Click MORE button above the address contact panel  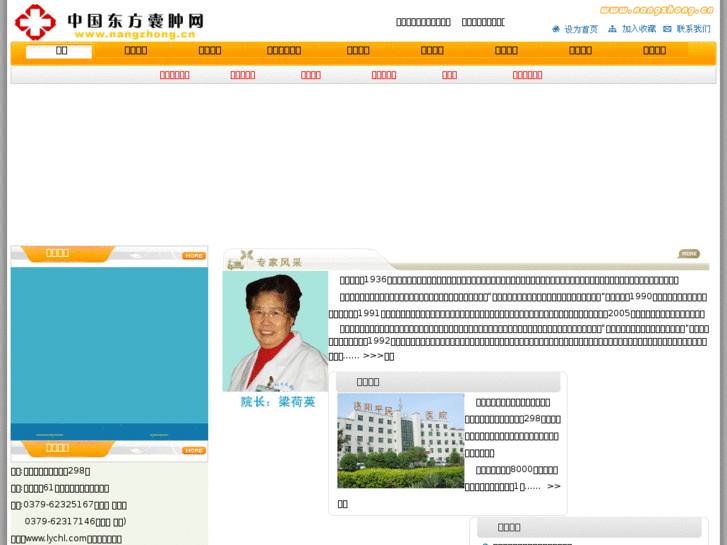click(x=194, y=450)
